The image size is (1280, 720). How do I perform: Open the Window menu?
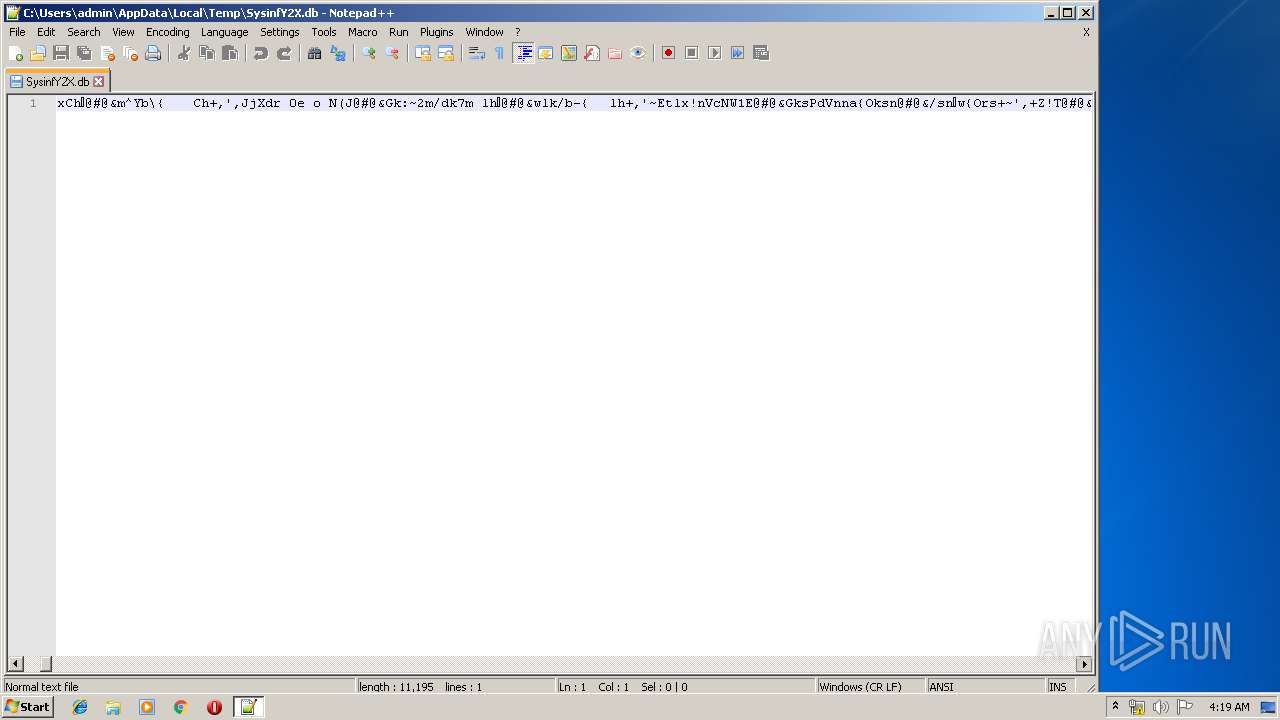pyautogui.click(x=484, y=32)
